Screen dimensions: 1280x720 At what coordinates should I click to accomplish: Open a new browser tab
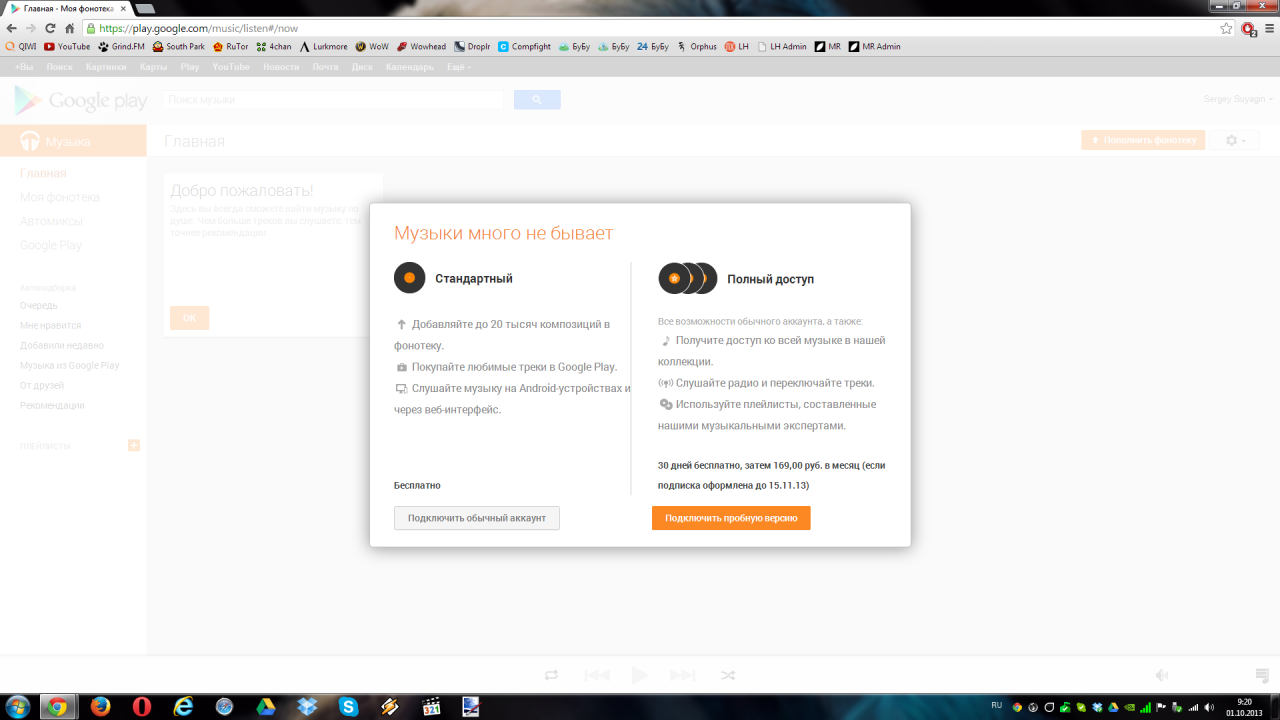click(146, 8)
